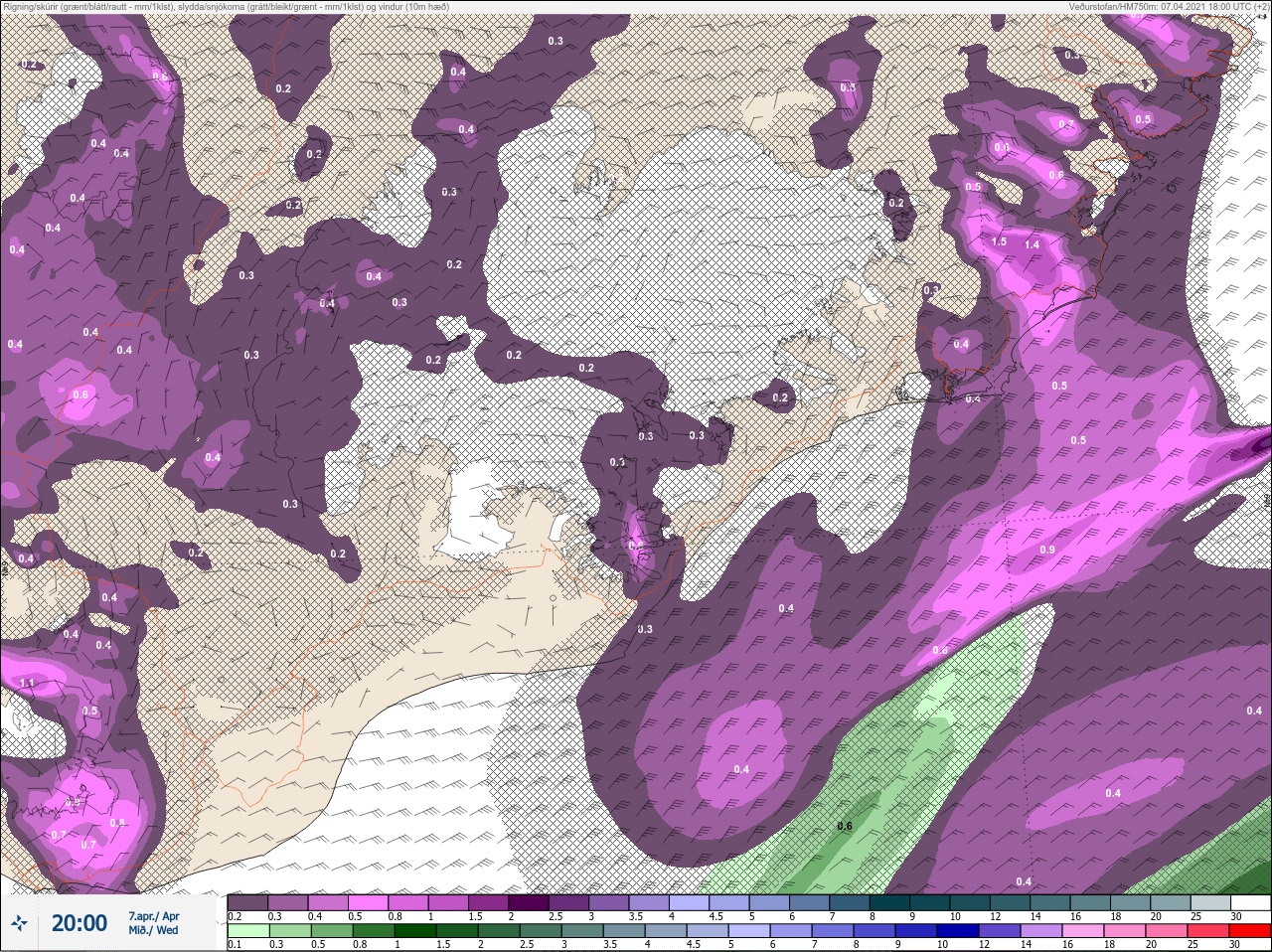The height and width of the screenshot is (952, 1272).
Task: Click the 1.5 precipitation value on the map
Action: (x=1000, y=241)
